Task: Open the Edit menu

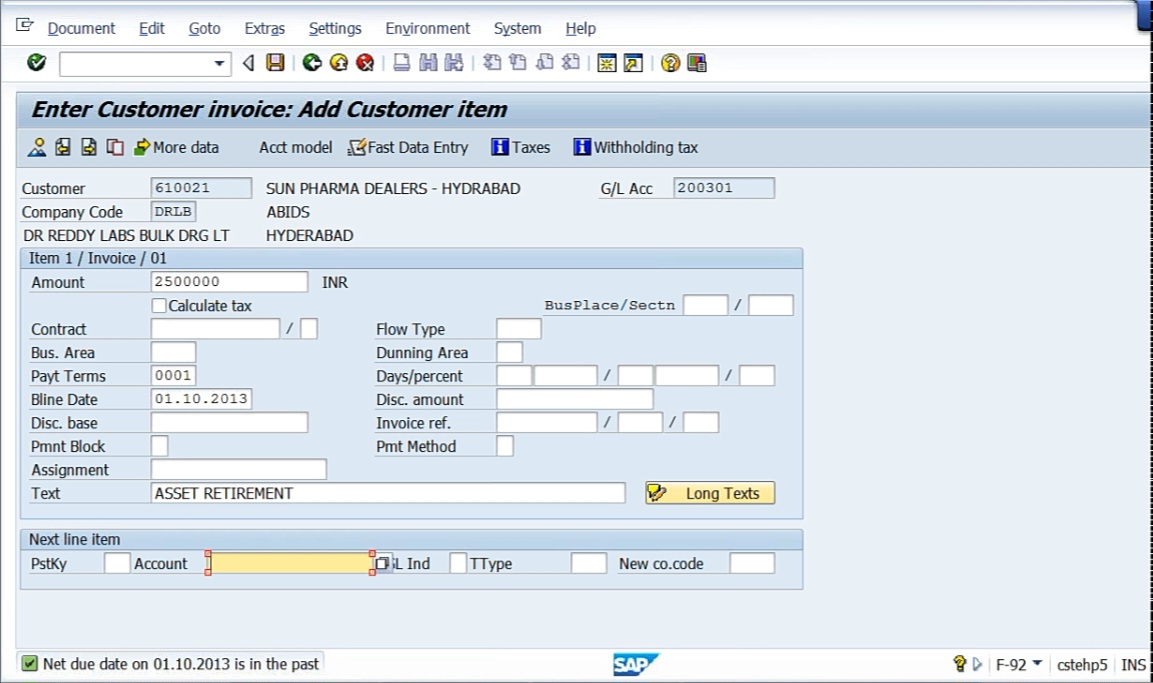Action: tap(151, 29)
